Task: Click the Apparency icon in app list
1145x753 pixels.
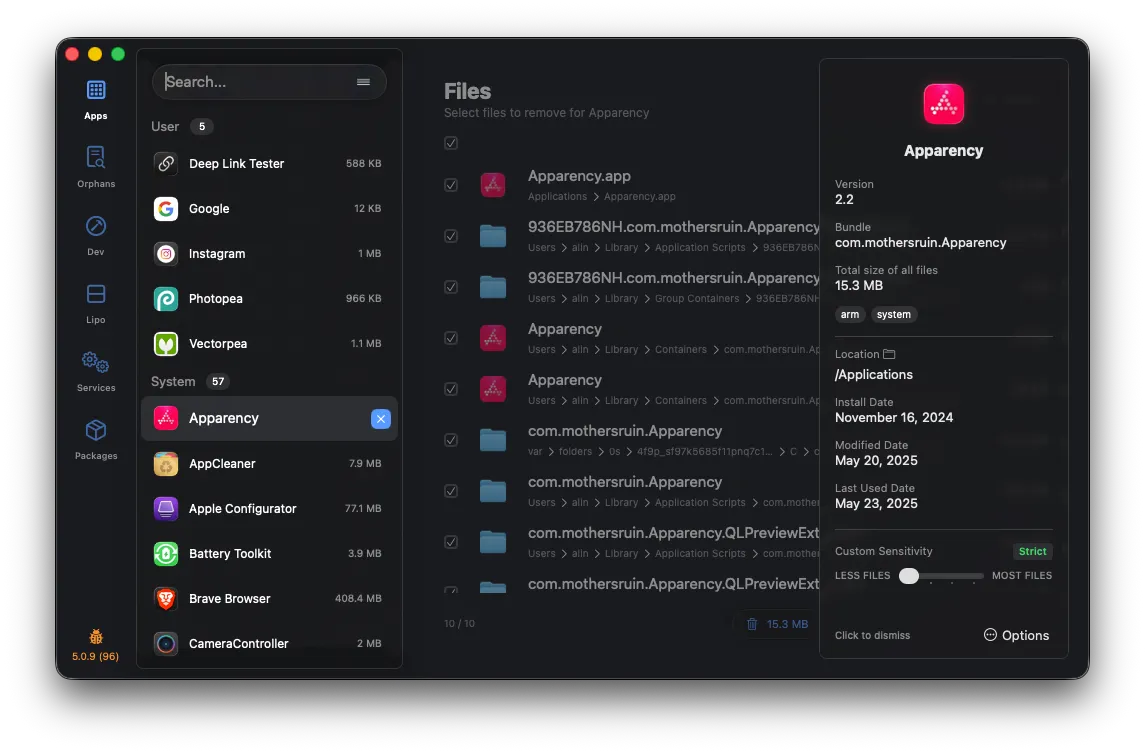Action: point(166,418)
